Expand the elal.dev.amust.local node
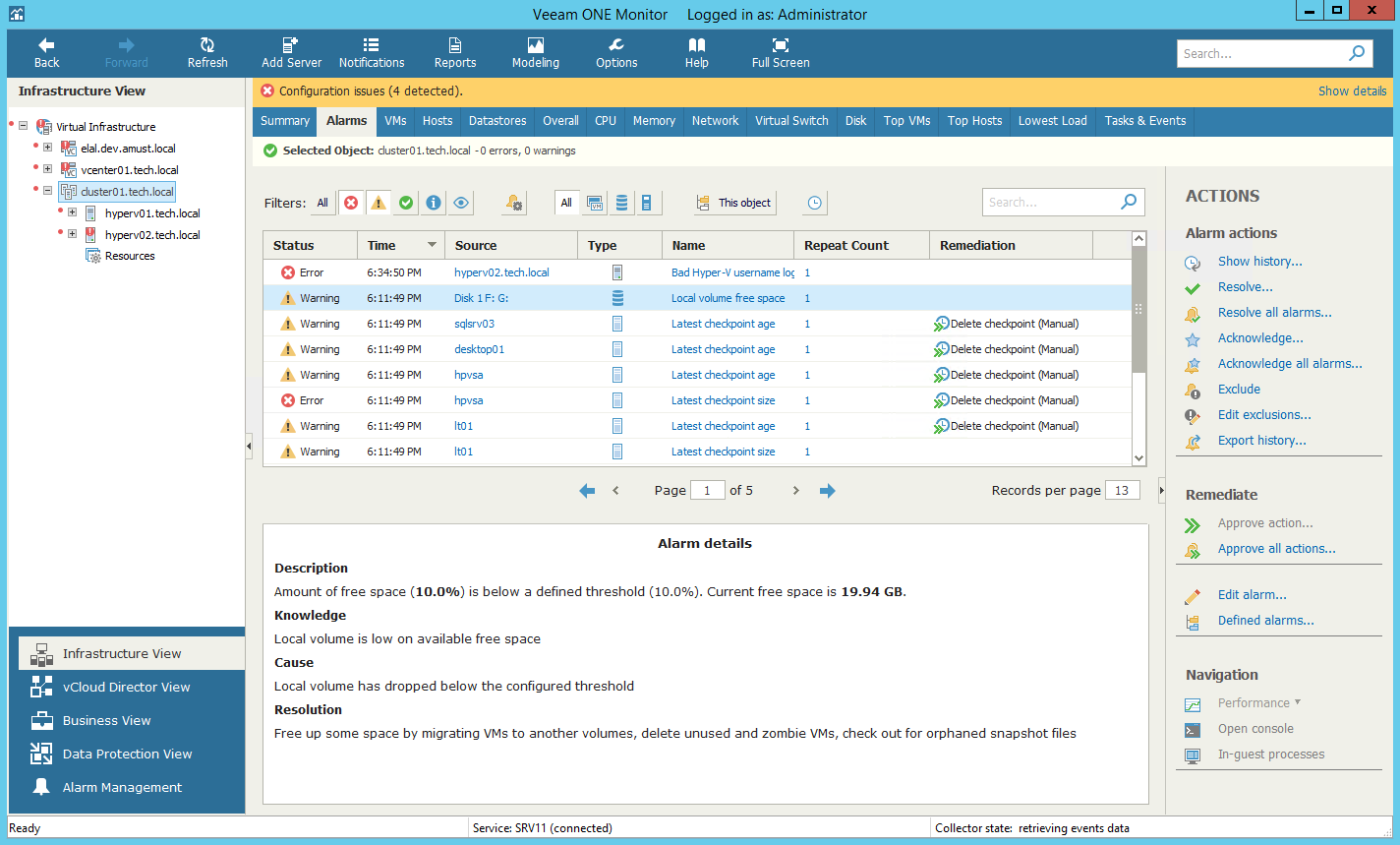The image size is (1400, 845). click(47, 149)
